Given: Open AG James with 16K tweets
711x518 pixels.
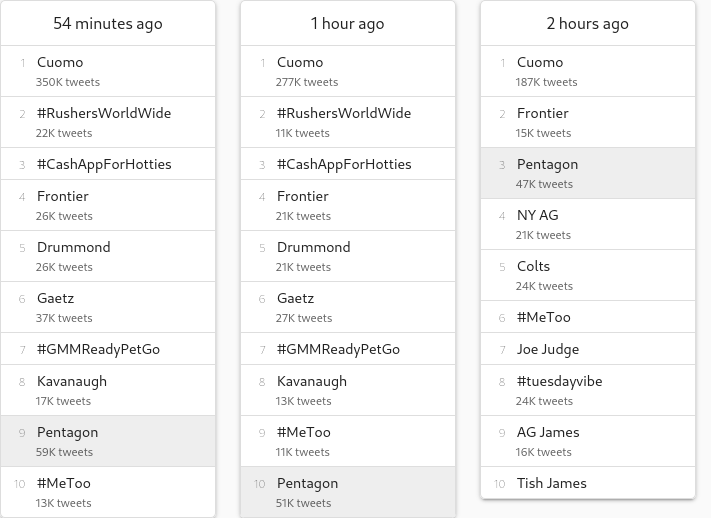Looking at the screenshot, I should (x=588, y=441).
